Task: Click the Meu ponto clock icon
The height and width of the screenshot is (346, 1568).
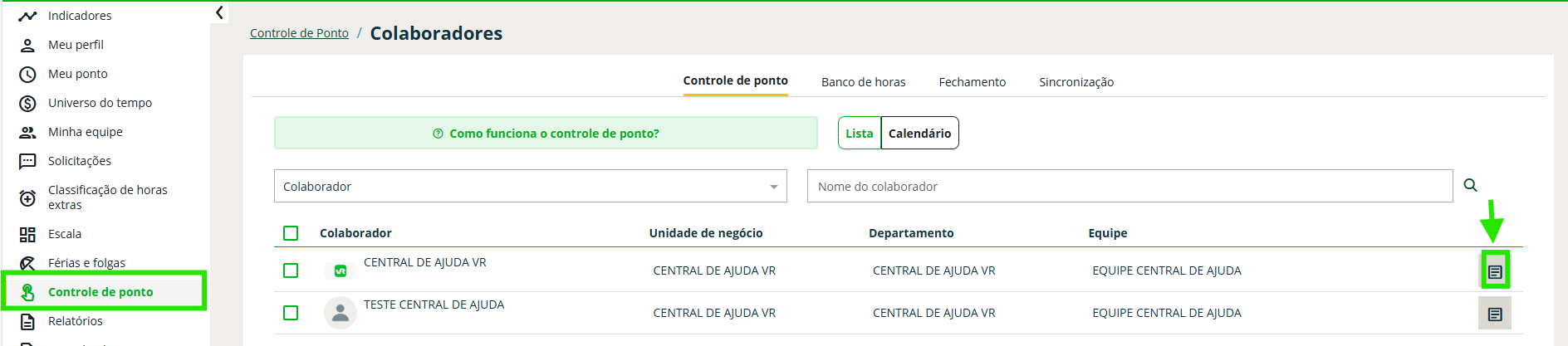Action: (27, 74)
